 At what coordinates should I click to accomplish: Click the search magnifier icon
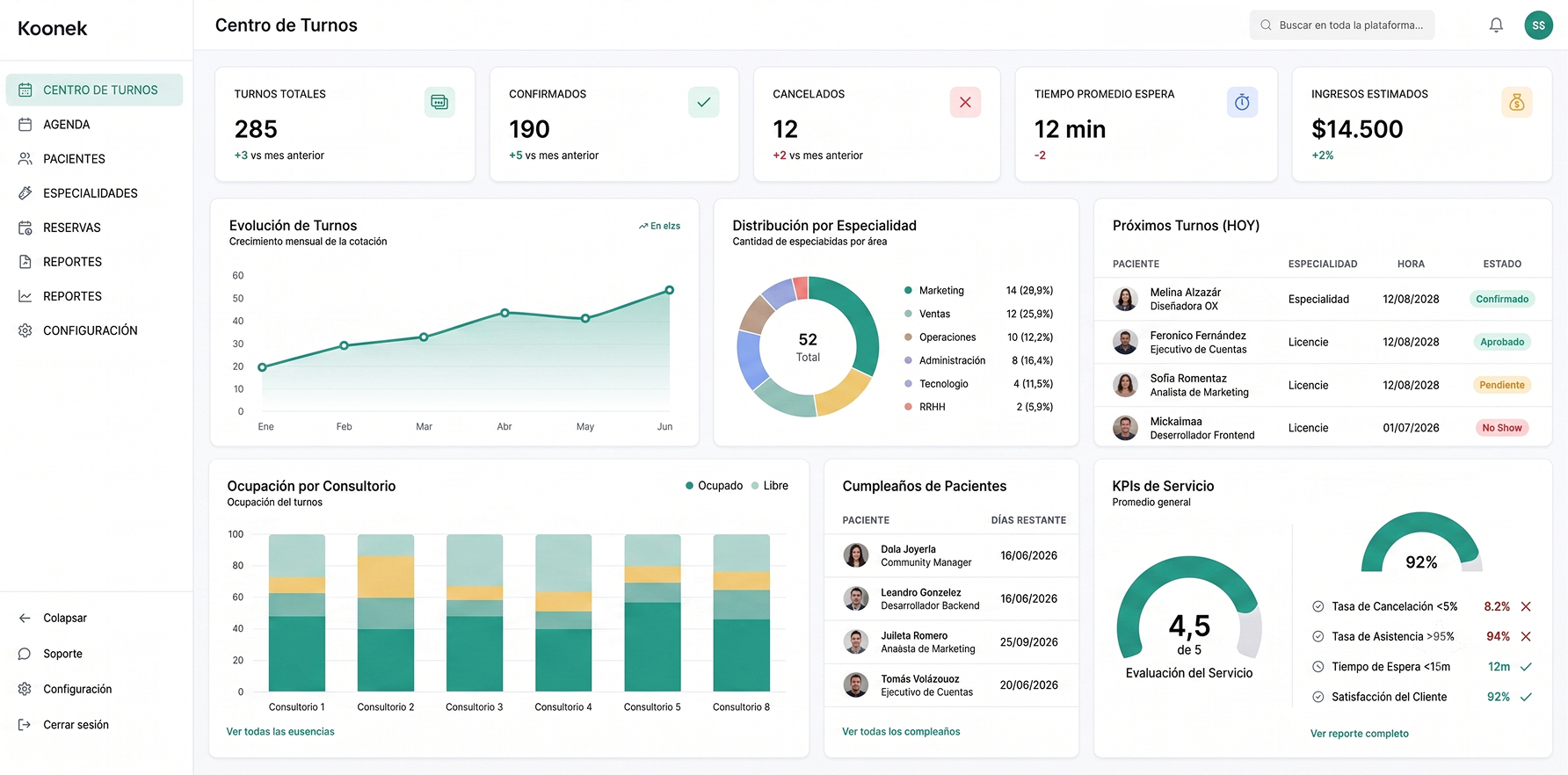coord(1266,25)
